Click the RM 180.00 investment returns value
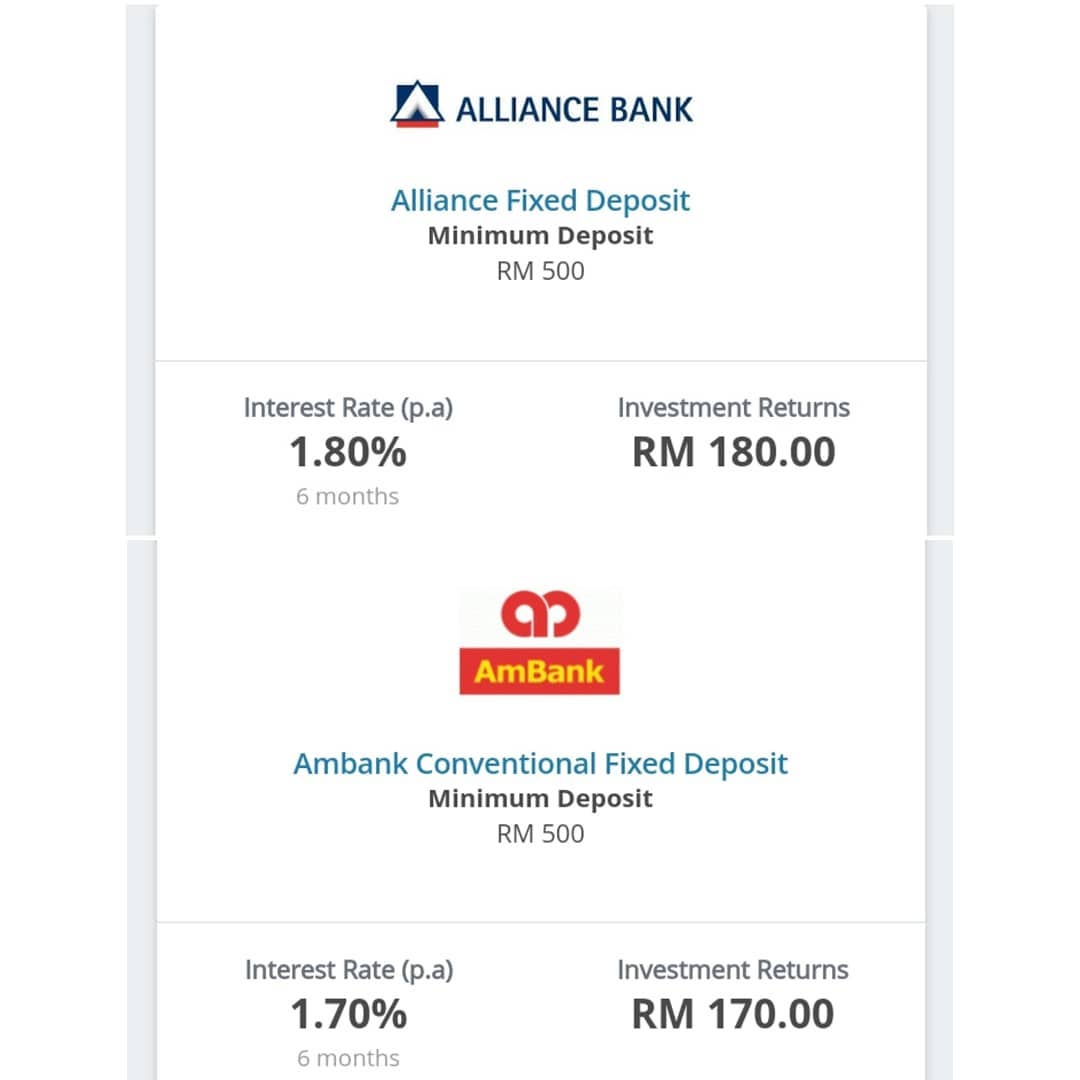 (734, 452)
